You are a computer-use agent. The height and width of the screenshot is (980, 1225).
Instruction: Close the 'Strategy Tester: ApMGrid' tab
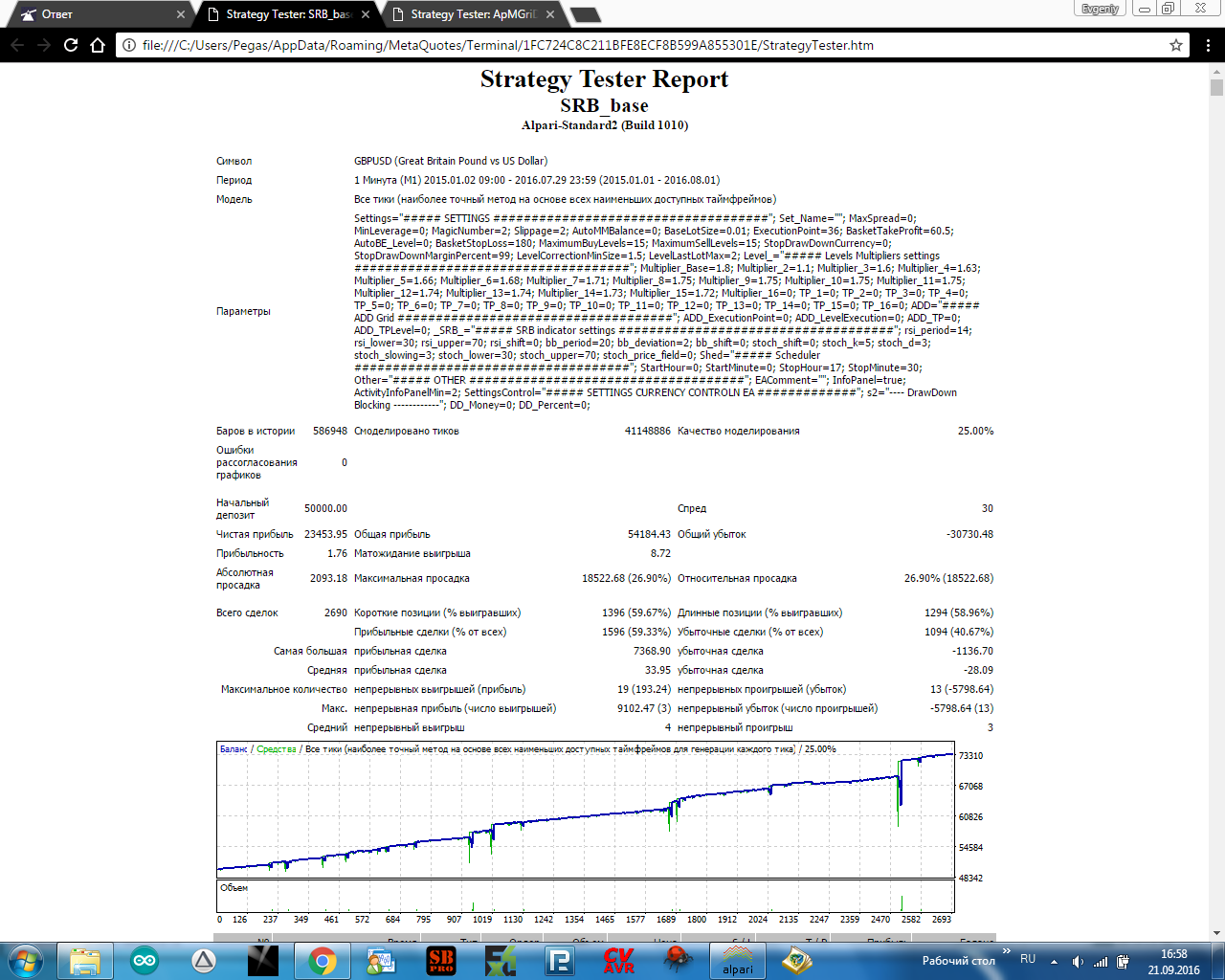click(x=550, y=14)
